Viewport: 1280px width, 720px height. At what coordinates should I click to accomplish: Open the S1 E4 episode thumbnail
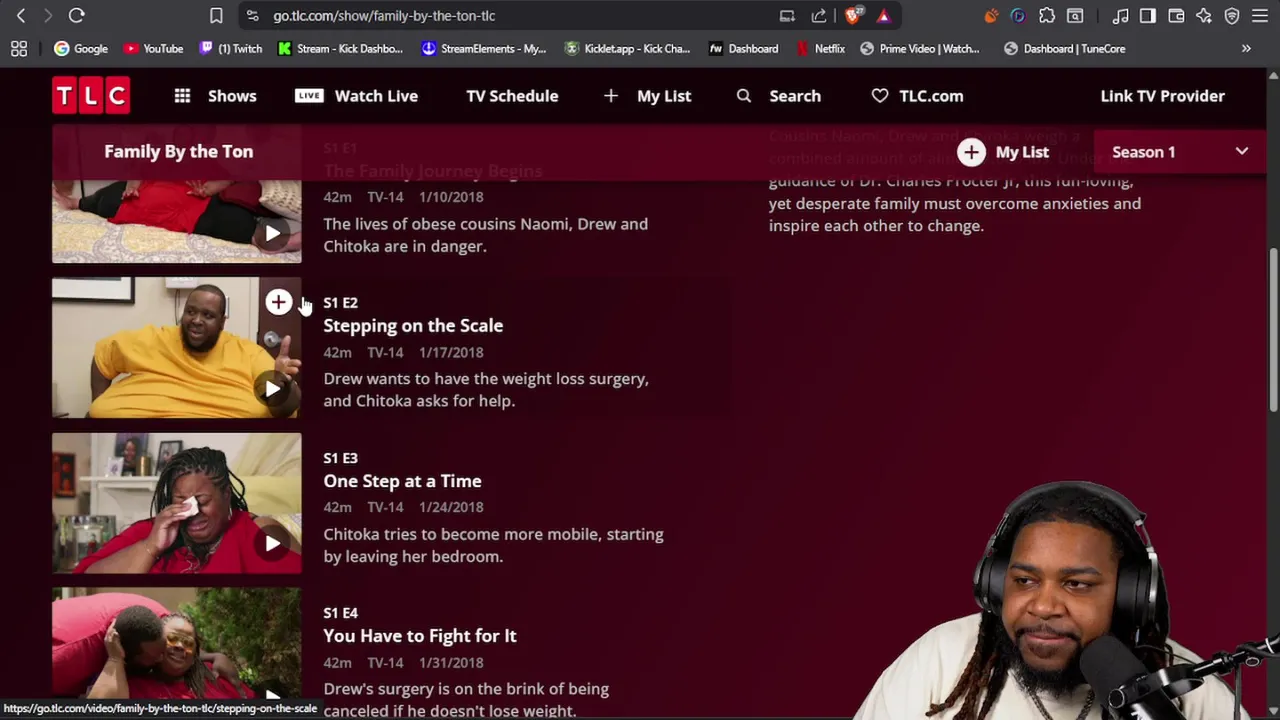[176, 644]
